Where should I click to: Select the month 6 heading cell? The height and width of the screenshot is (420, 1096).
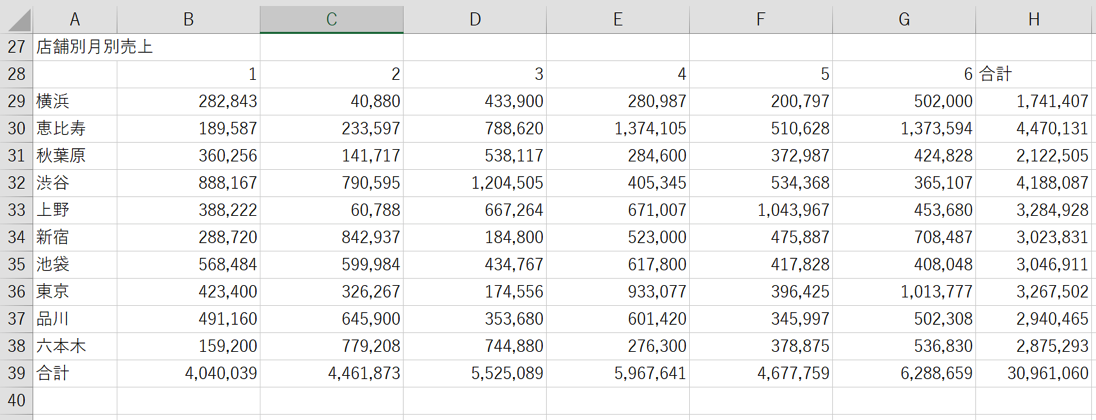pos(904,74)
